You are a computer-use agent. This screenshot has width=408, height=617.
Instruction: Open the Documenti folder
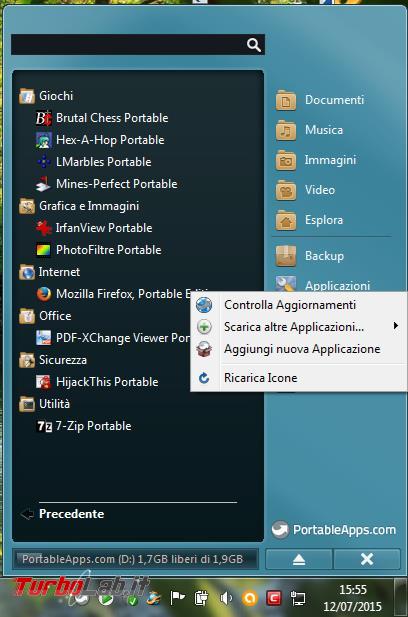tap(320, 100)
